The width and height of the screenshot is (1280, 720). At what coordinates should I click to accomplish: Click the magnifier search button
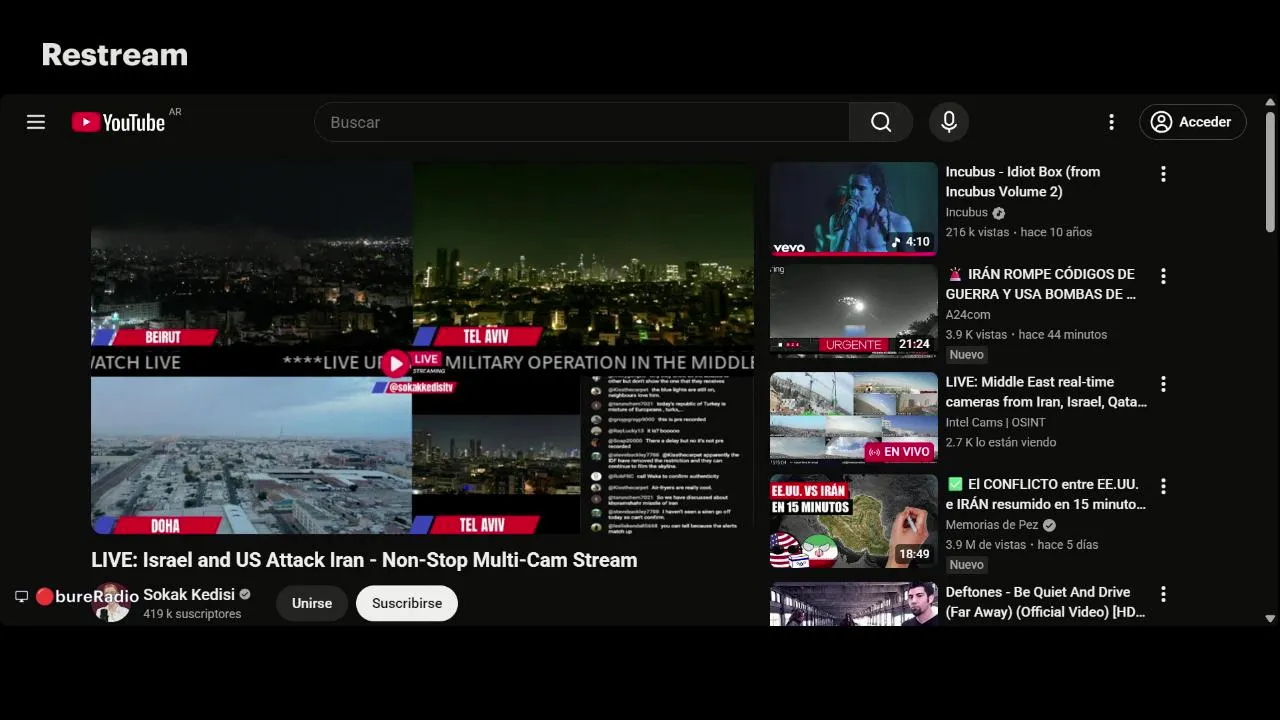point(881,122)
